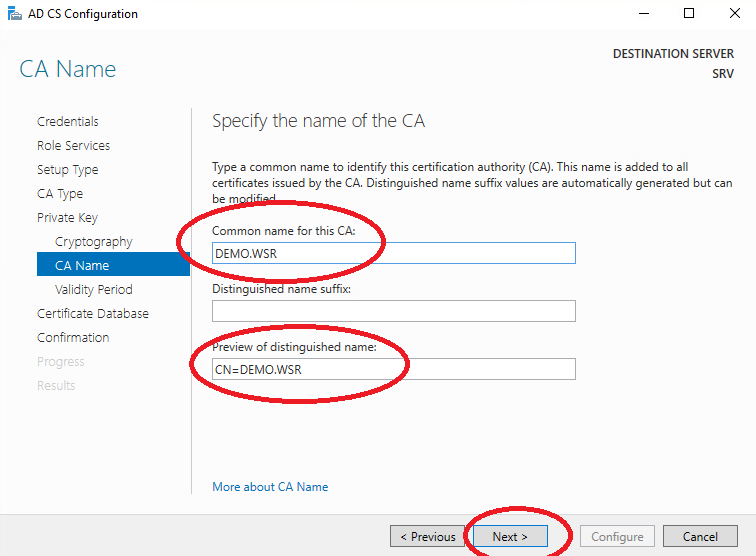Click the AD CS Configuration title bar icon

[x=14, y=14]
